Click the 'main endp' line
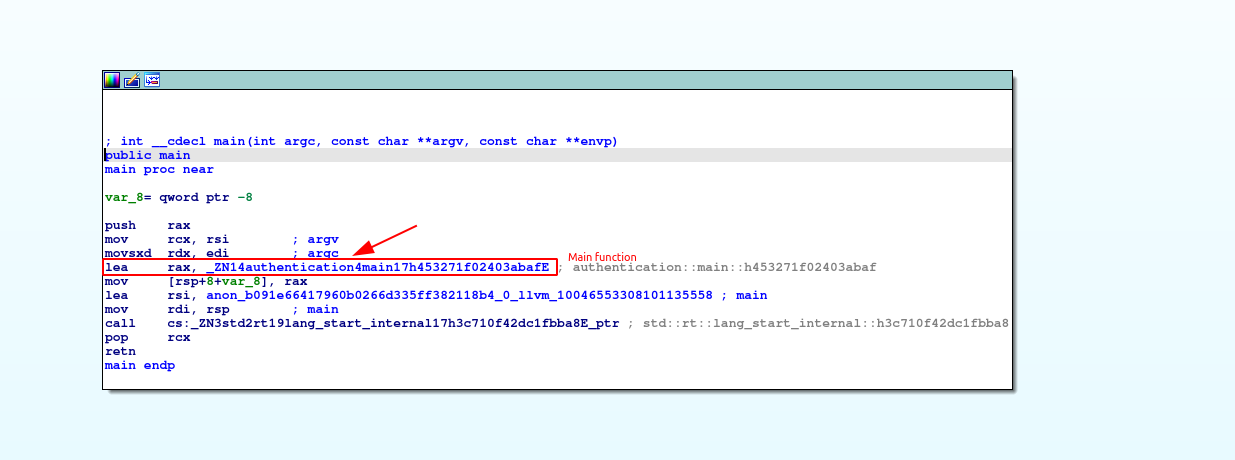1235x460 pixels. tap(139, 365)
